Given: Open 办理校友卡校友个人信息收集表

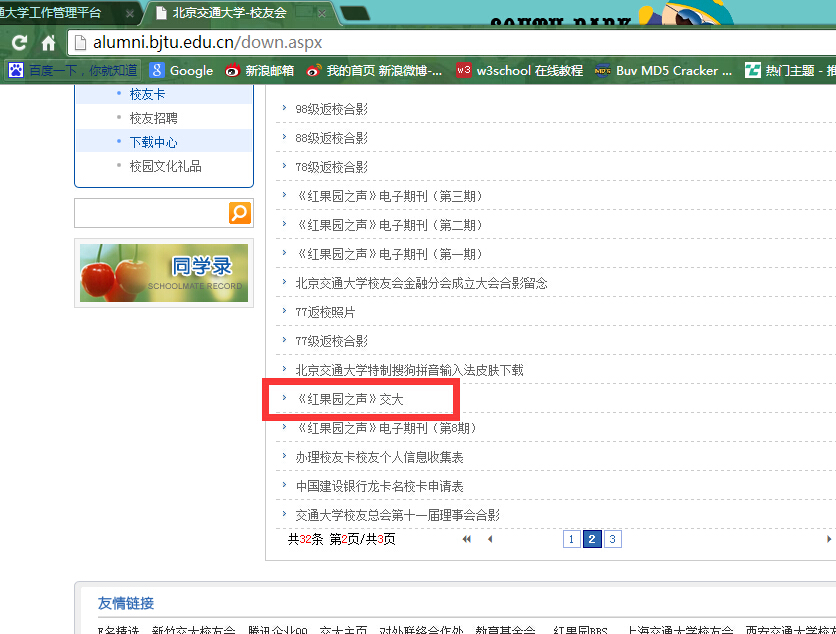Looking at the screenshot, I should tap(380, 458).
